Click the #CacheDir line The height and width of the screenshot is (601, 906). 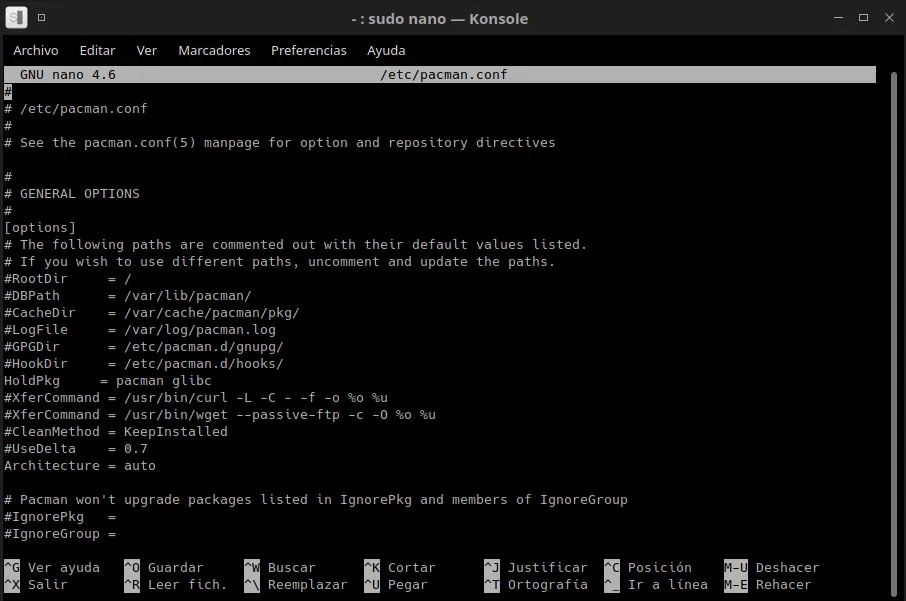(152, 313)
